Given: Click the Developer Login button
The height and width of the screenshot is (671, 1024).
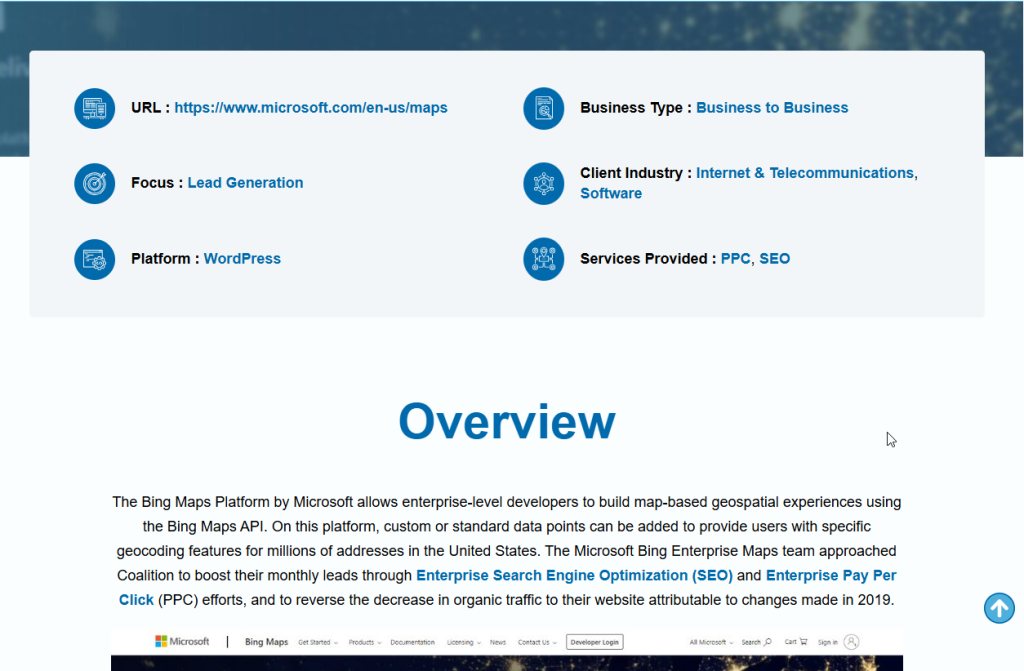Looking at the screenshot, I should (x=594, y=642).
